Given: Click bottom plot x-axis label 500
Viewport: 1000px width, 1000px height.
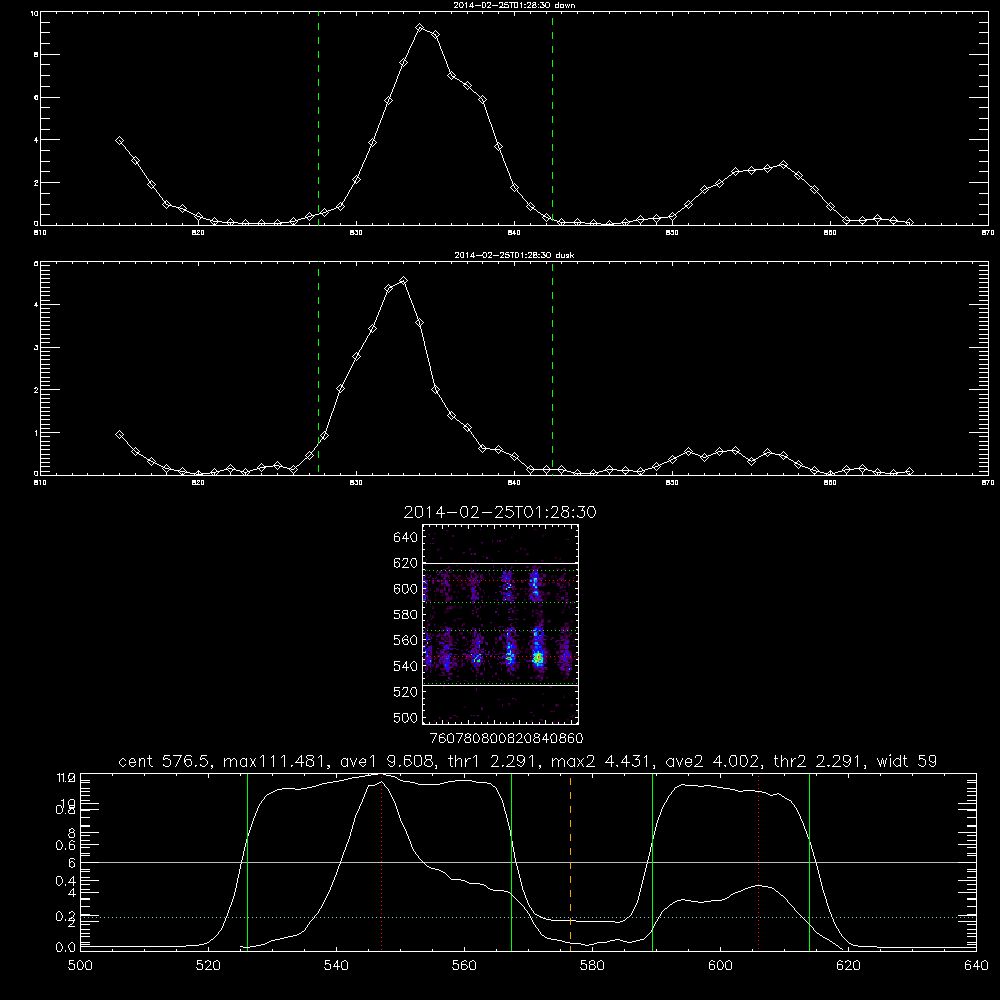Looking at the screenshot, I should click(80, 966).
